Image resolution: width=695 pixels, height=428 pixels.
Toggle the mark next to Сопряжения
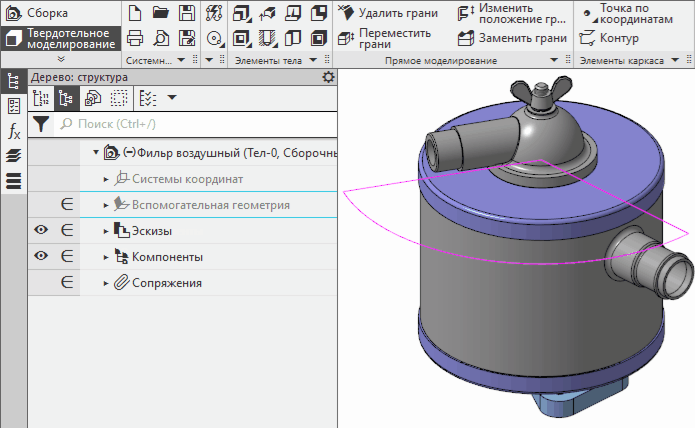pyautogui.click(x=68, y=283)
